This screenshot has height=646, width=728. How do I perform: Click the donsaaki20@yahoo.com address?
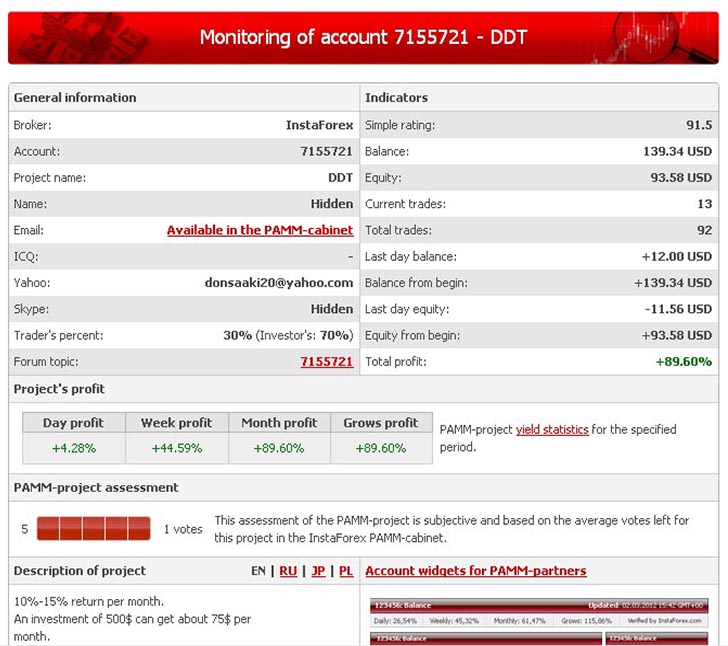[279, 283]
